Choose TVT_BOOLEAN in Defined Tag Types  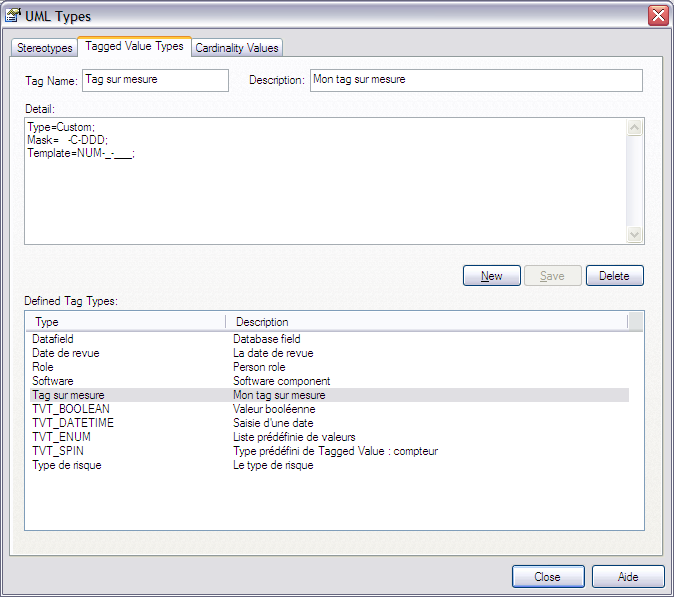click(71, 409)
